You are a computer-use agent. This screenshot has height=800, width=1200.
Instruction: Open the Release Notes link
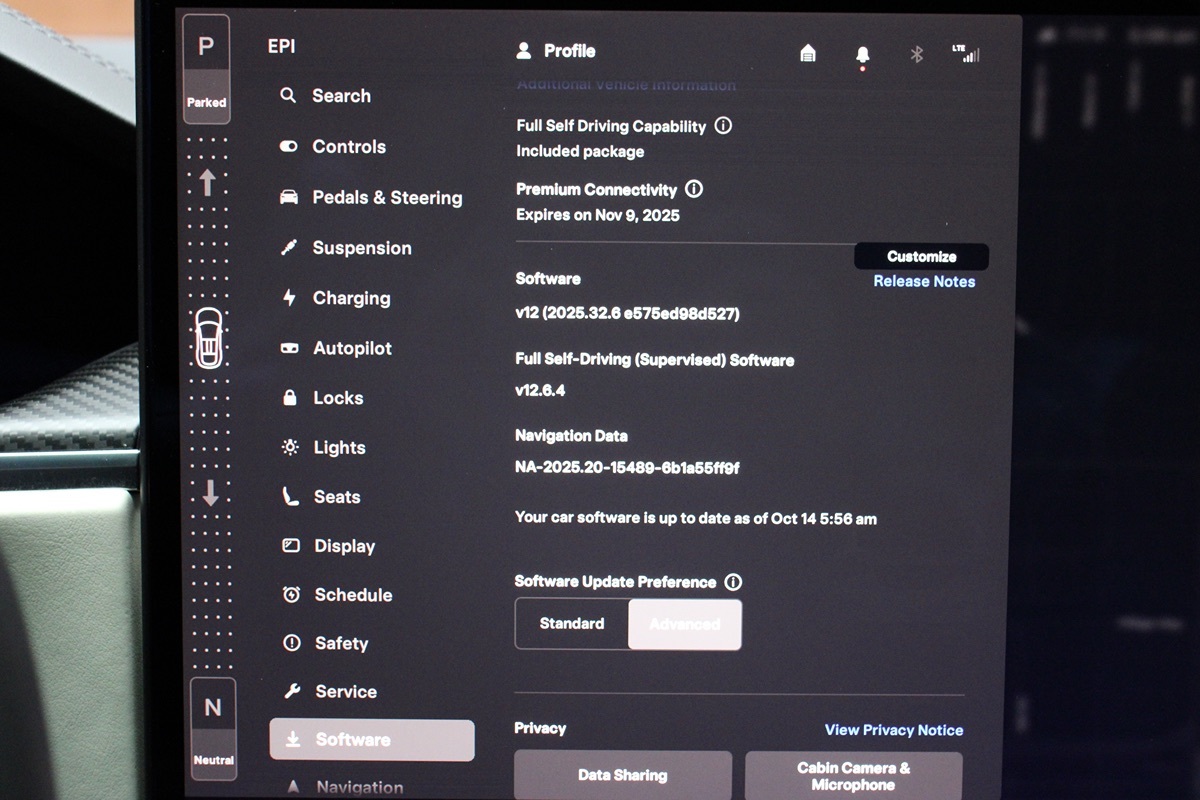pos(921,281)
